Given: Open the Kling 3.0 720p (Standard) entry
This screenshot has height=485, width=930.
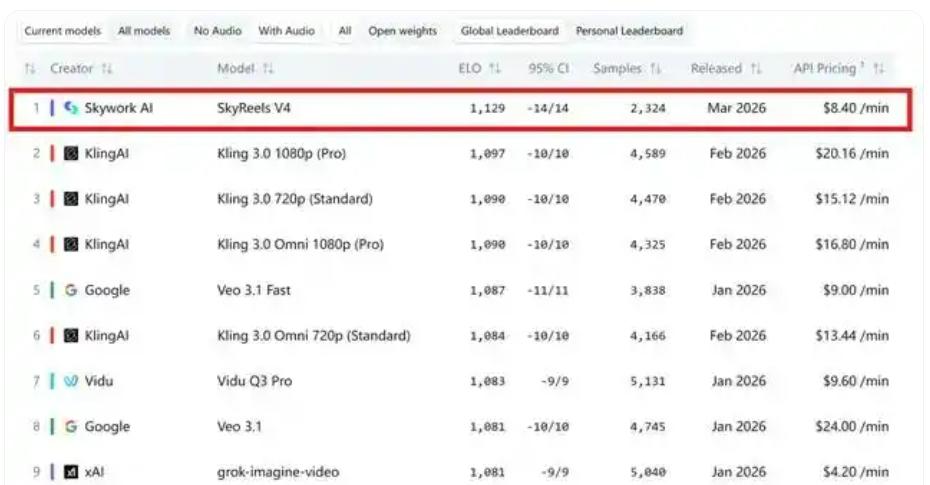Looking at the screenshot, I should pyautogui.click(x=295, y=199).
